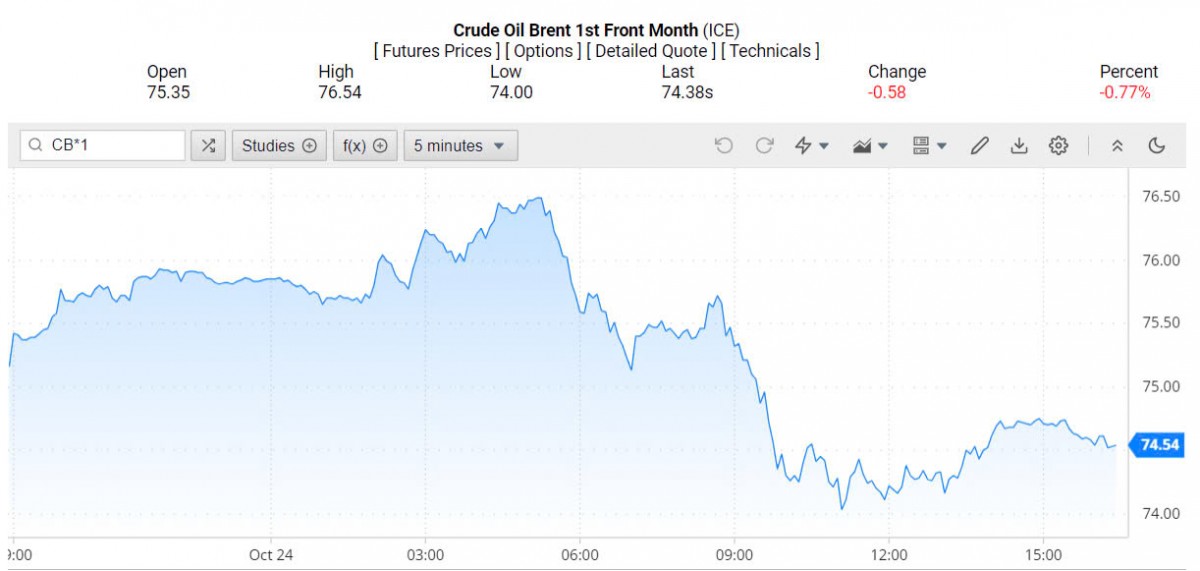
Task: Open the 5 minutes interval dropdown
Action: [x=460, y=146]
